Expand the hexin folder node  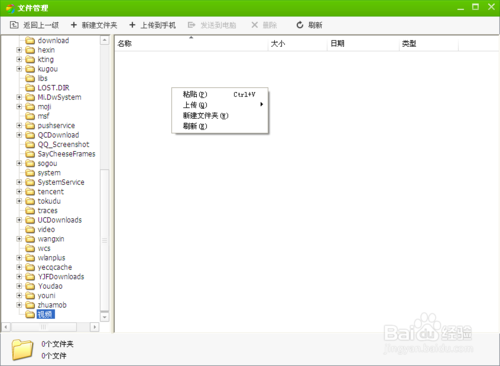19,50
